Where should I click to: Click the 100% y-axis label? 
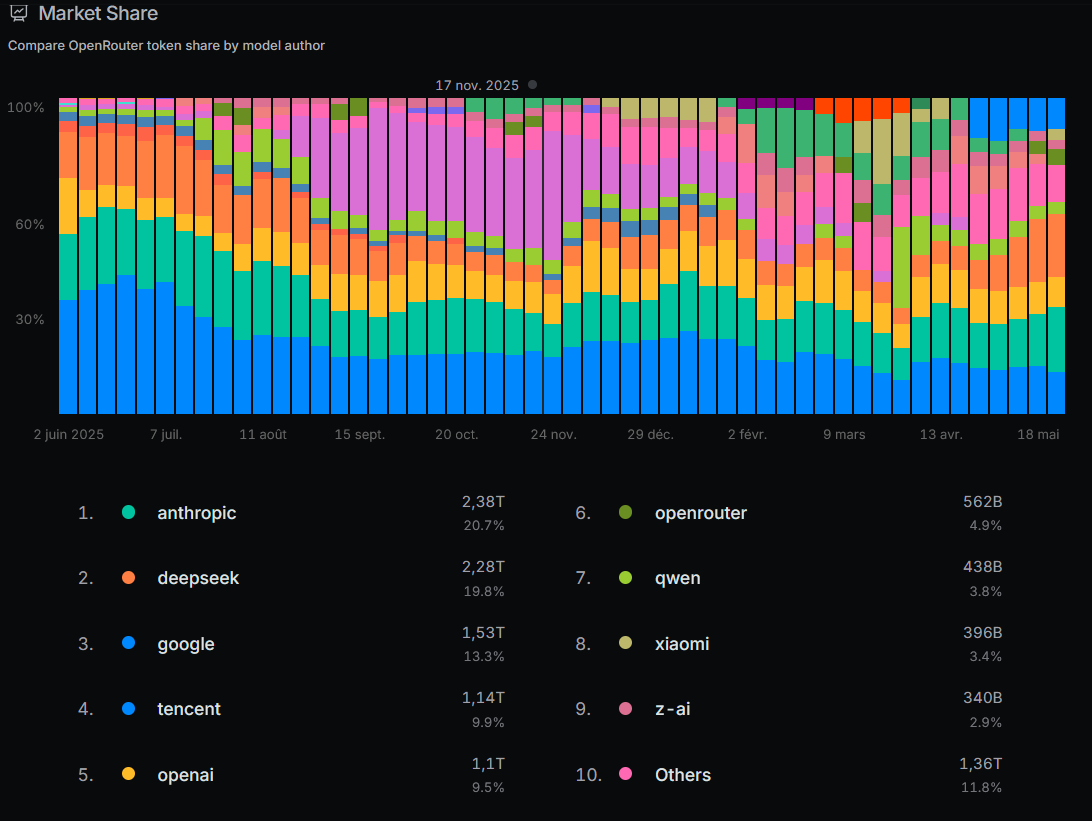coord(26,107)
